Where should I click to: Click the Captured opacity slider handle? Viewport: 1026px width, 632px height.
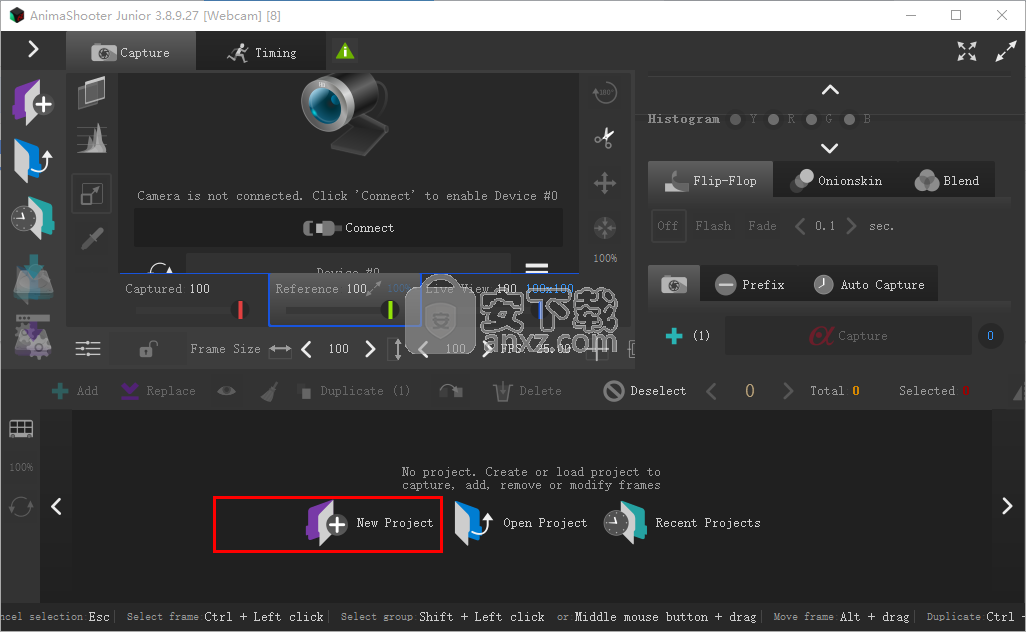coord(240,309)
